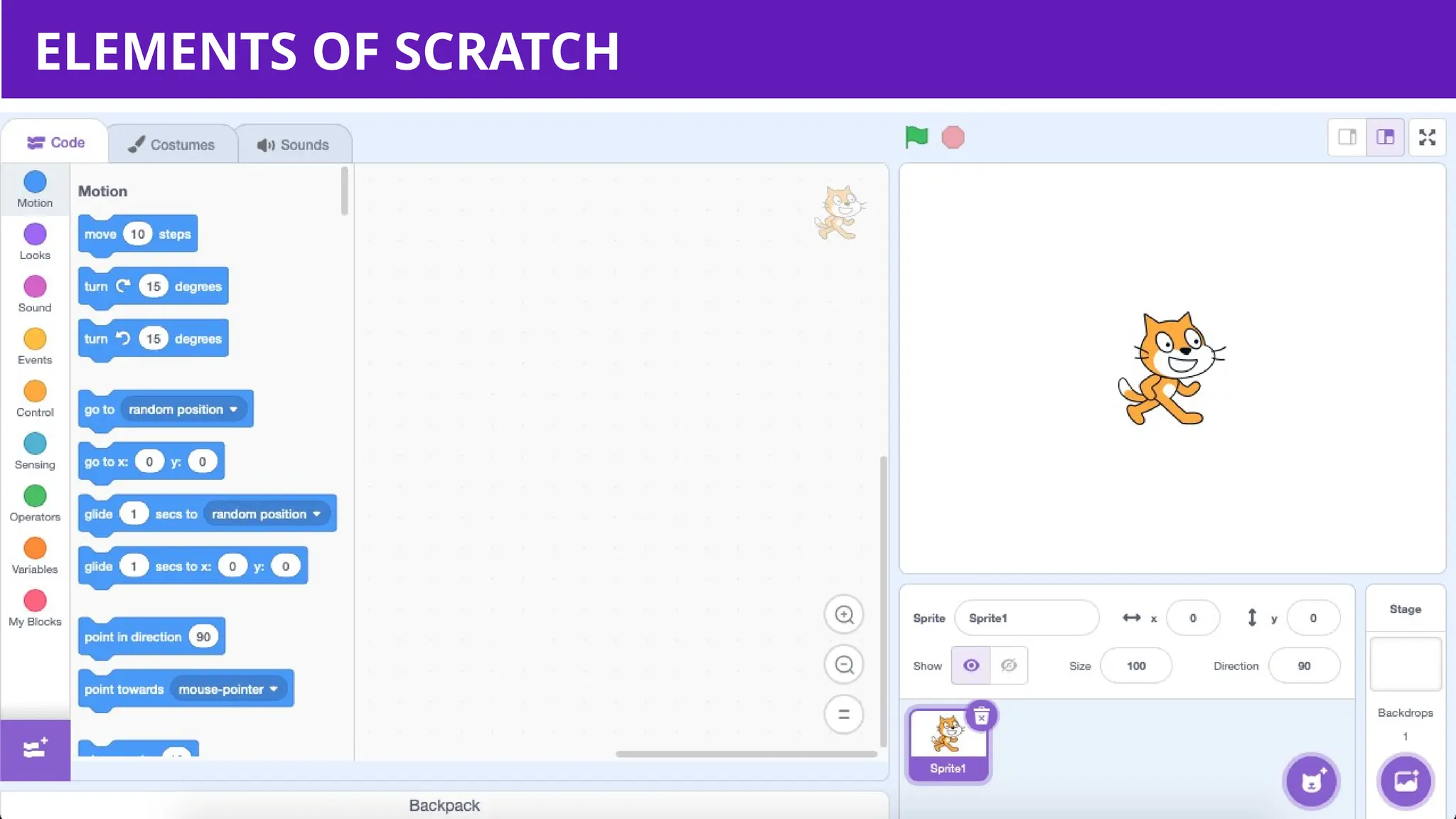Screen dimensions: 1456x819
Task: Click the red stop sign button
Action: coord(953,137)
